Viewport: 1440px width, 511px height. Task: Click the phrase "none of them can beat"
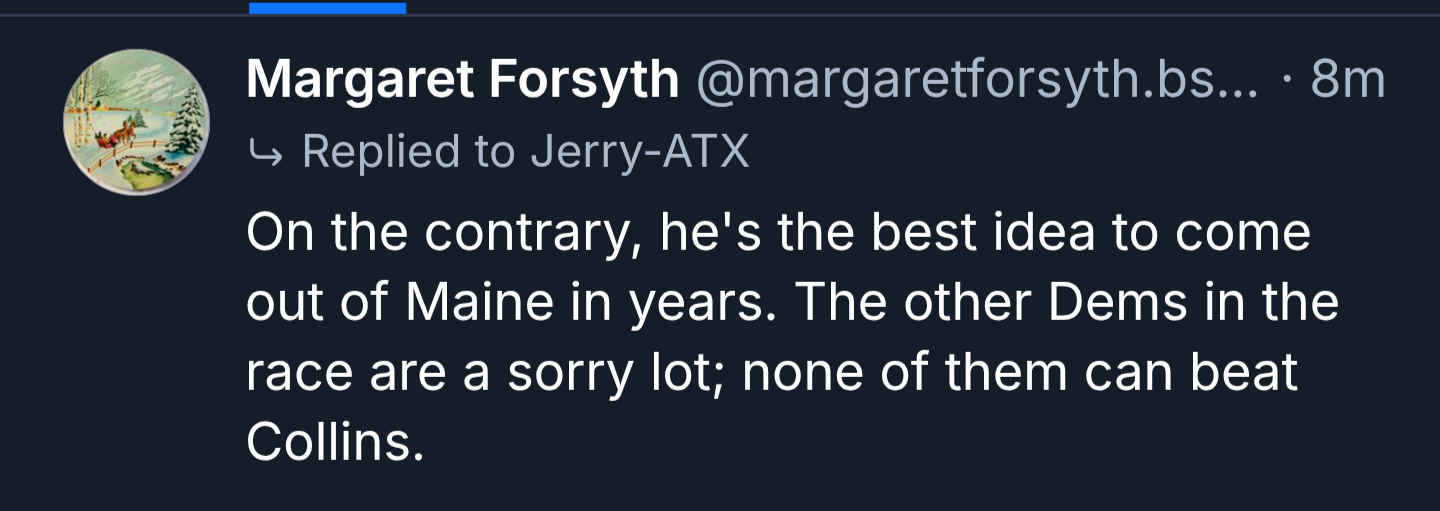click(1020, 372)
